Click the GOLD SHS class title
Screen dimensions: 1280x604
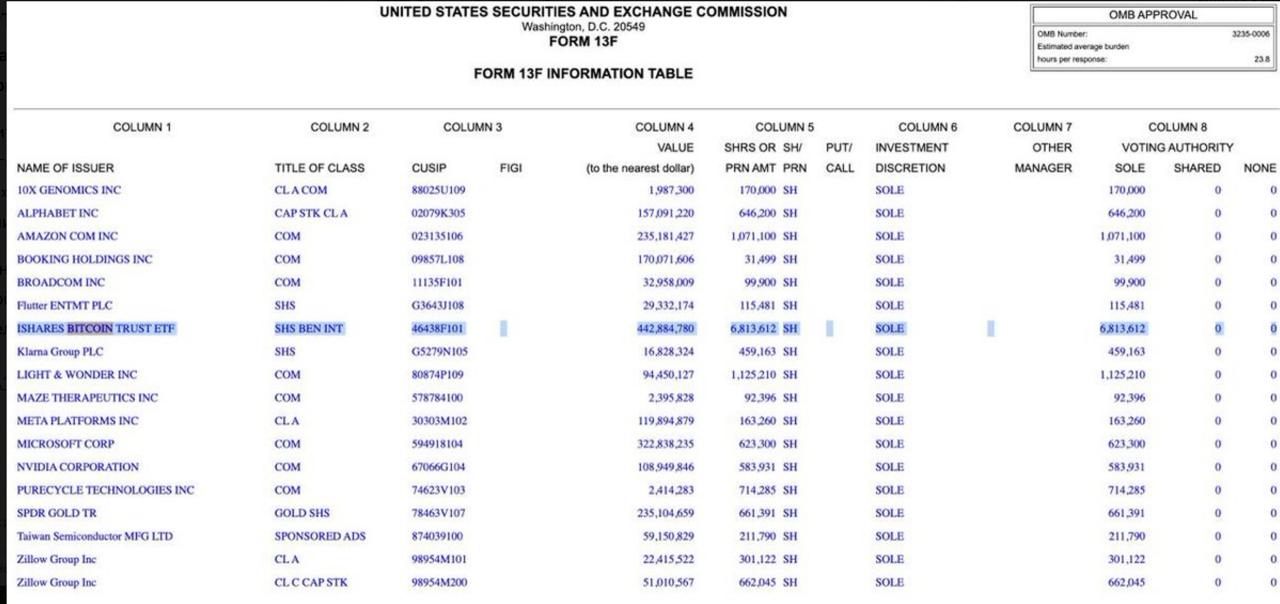click(302, 513)
